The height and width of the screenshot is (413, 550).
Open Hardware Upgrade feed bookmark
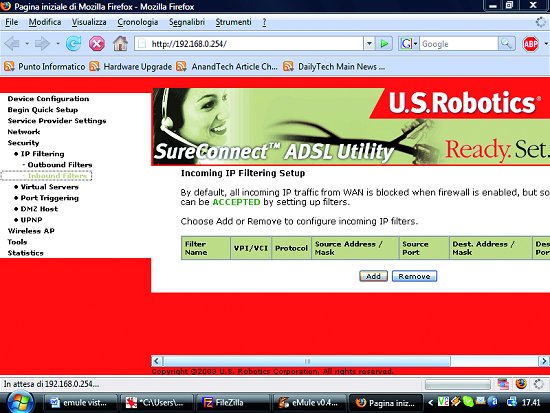pos(131,66)
